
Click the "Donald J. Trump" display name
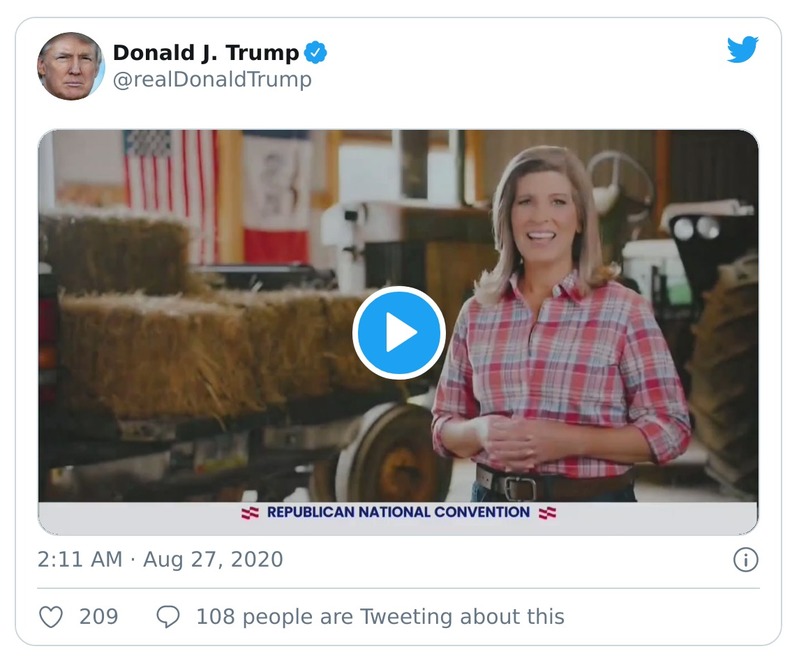[206, 53]
